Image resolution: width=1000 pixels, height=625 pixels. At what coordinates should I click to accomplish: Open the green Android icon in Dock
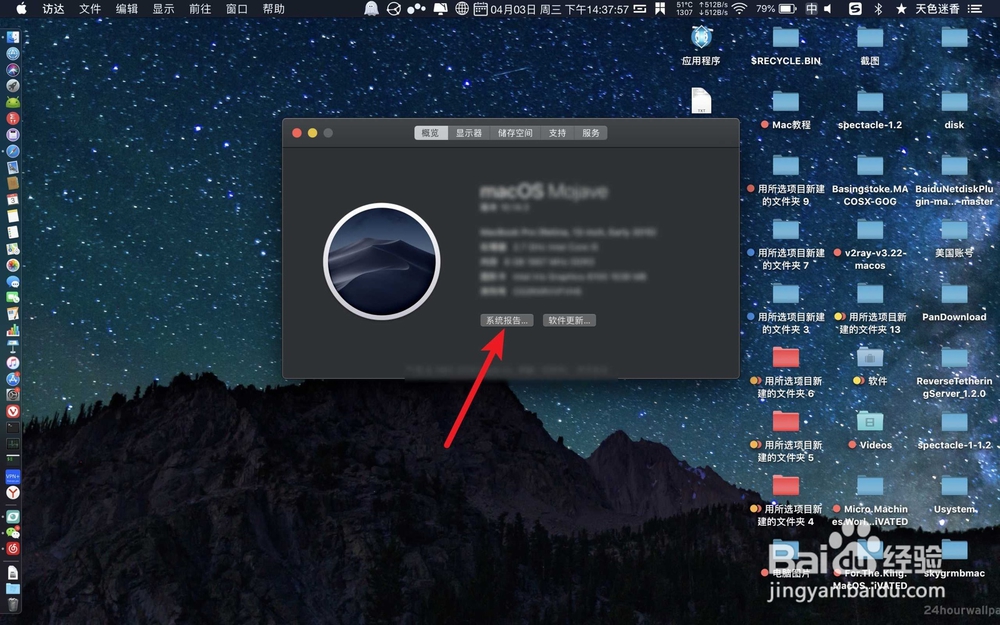[13, 102]
